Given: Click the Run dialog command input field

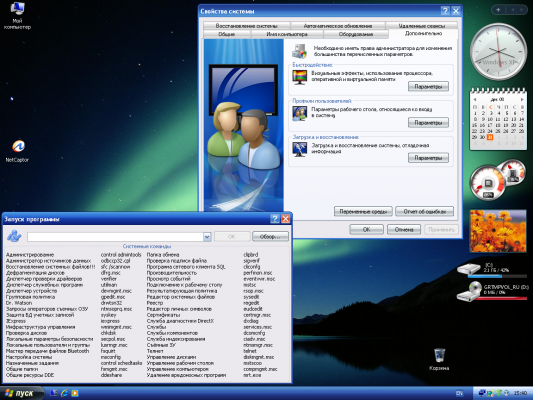Looking at the screenshot, I should [x=115, y=237].
